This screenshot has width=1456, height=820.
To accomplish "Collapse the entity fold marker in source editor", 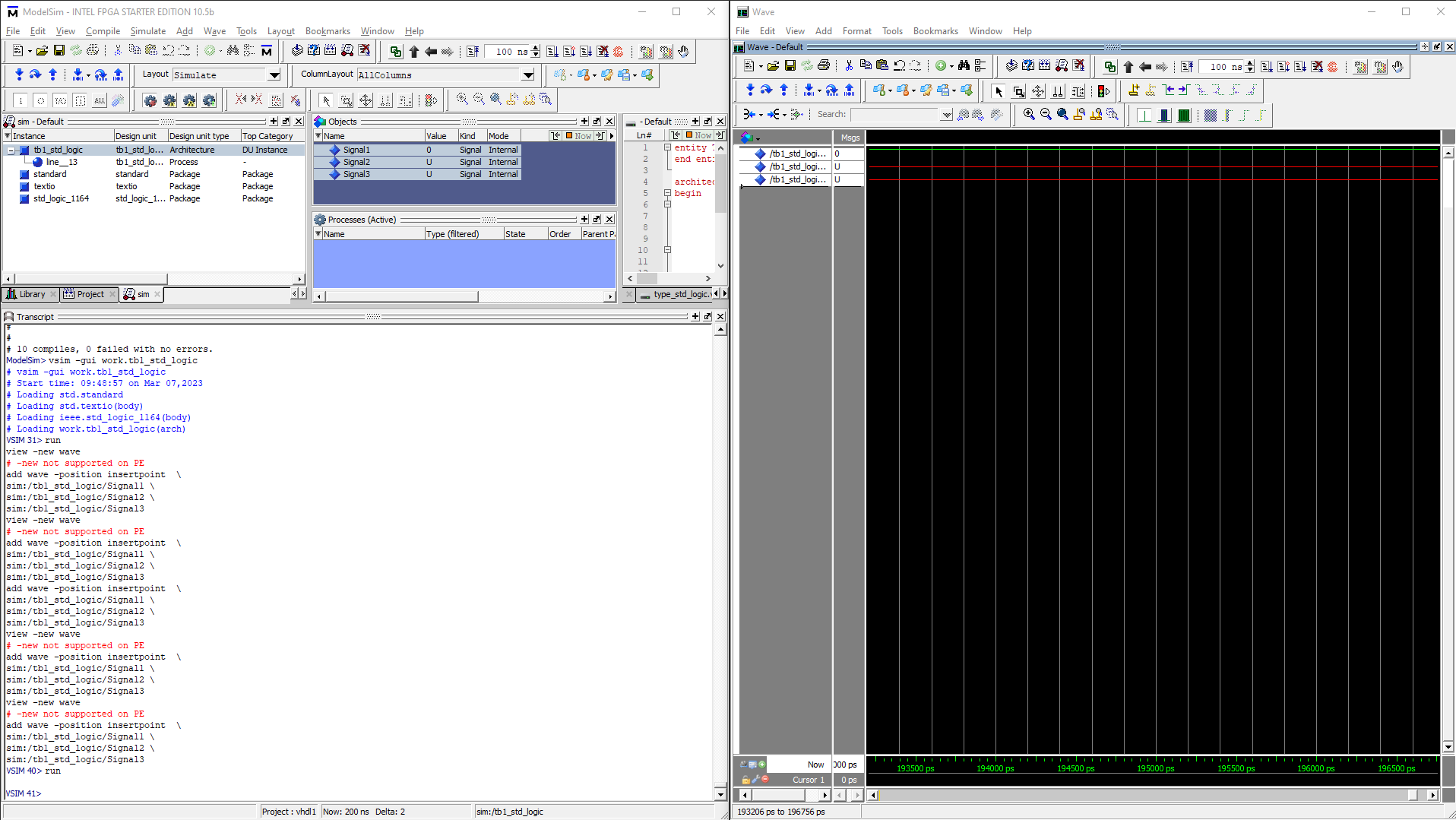I will pyautogui.click(x=667, y=147).
